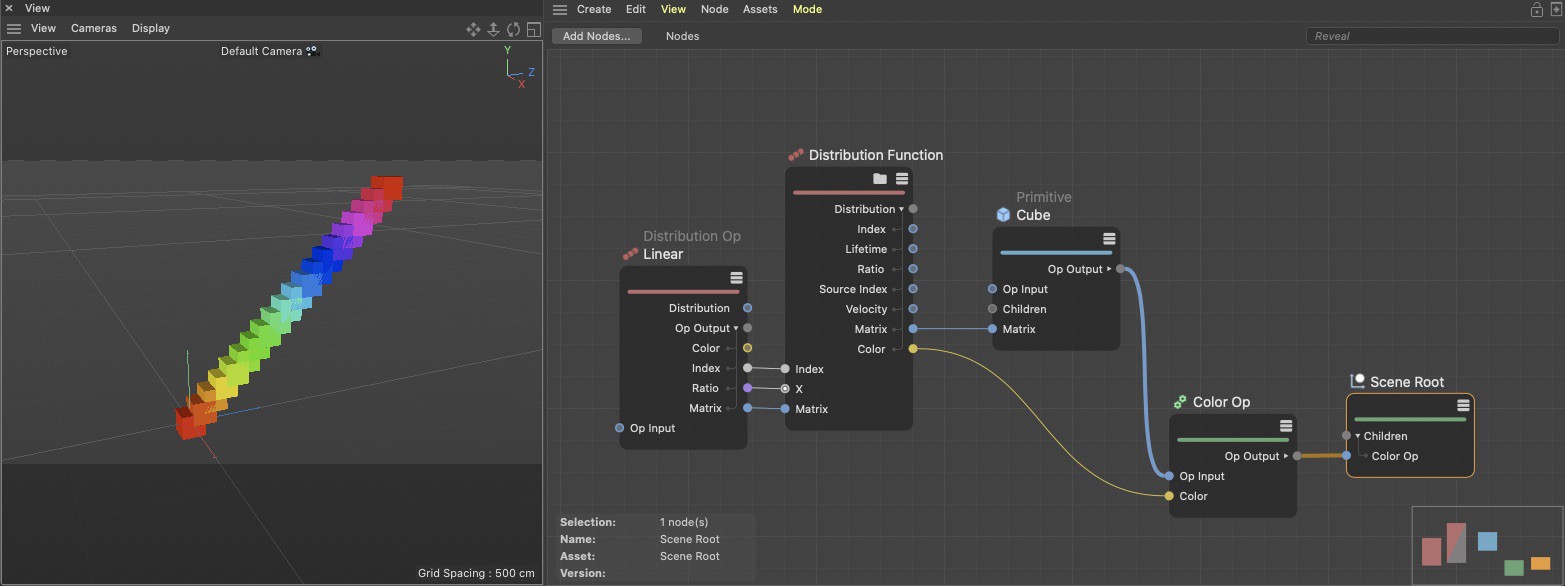Collapse the Distribution port group on Distribution Function
This screenshot has width=1565, height=586.
pyautogui.click(x=901, y=209)
